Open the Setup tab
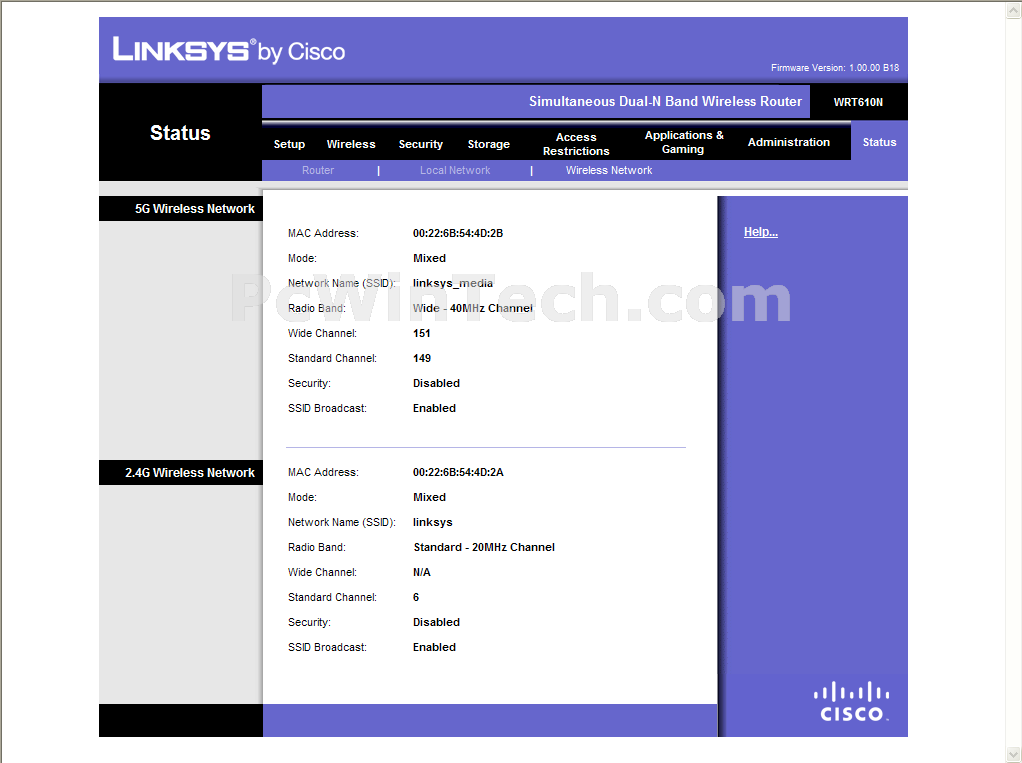Viewport: 1022px width, 763px height. tap(289, 144)
